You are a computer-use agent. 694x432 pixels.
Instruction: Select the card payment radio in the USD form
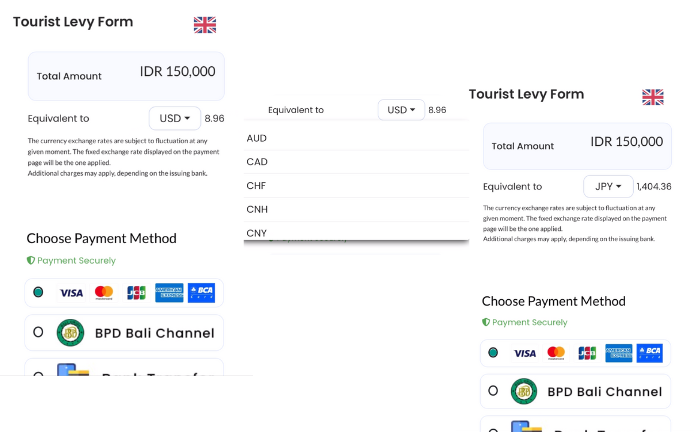click(x=38, y=292)
